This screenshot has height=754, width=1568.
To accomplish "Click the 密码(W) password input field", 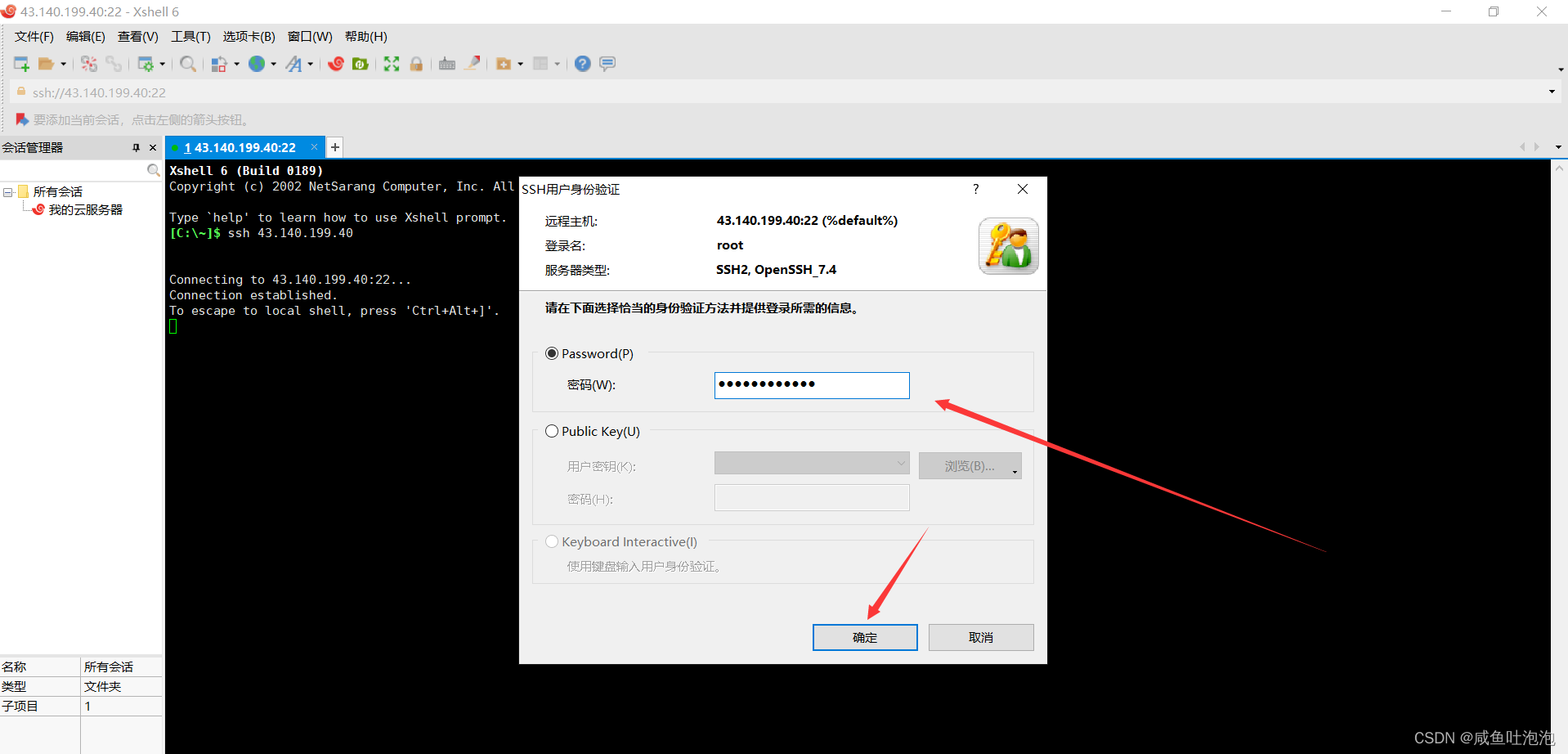I will (812, 385).
